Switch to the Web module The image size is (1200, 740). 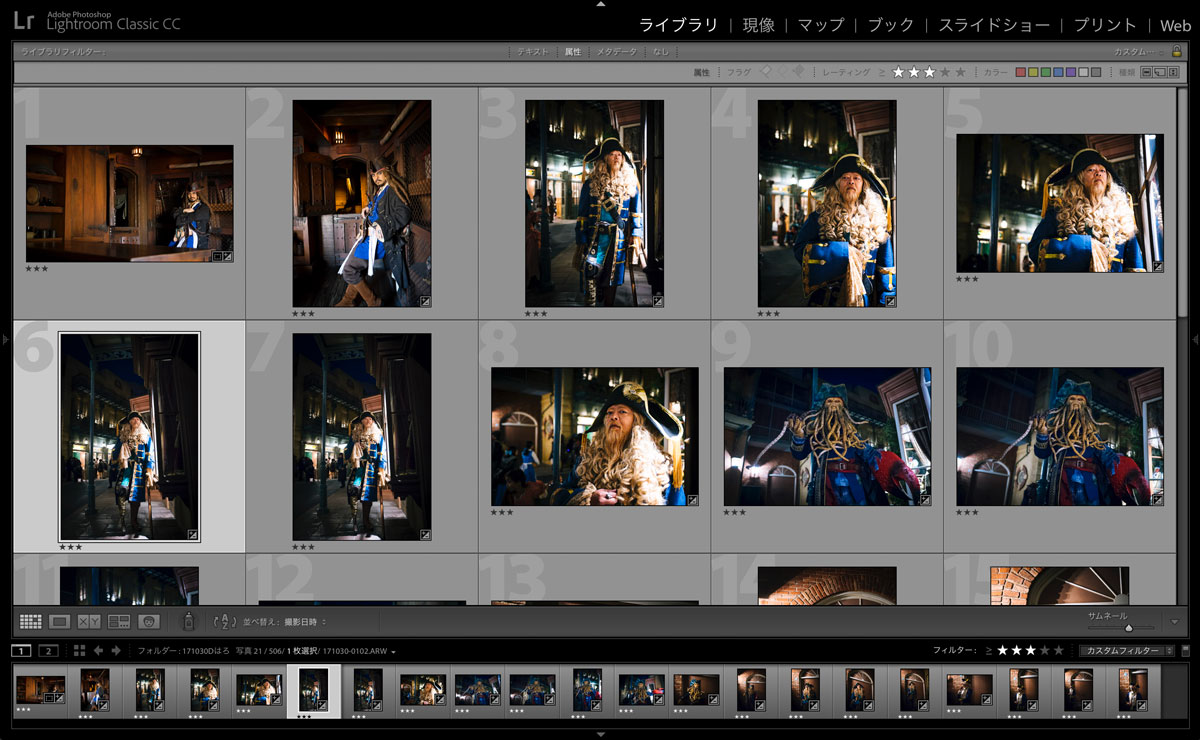tap(1176, 25)
